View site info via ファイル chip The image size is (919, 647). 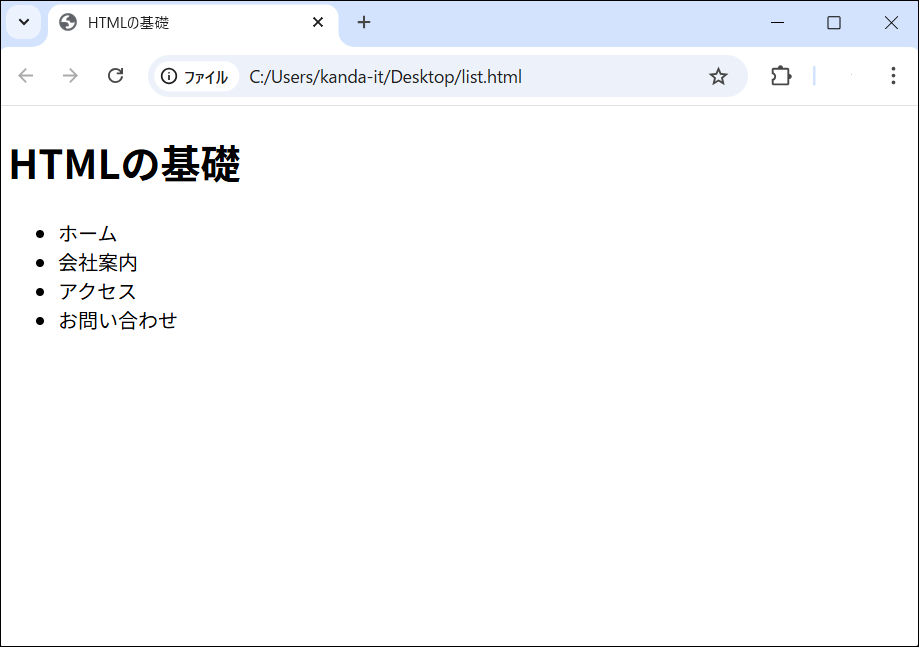pos(195,77)
